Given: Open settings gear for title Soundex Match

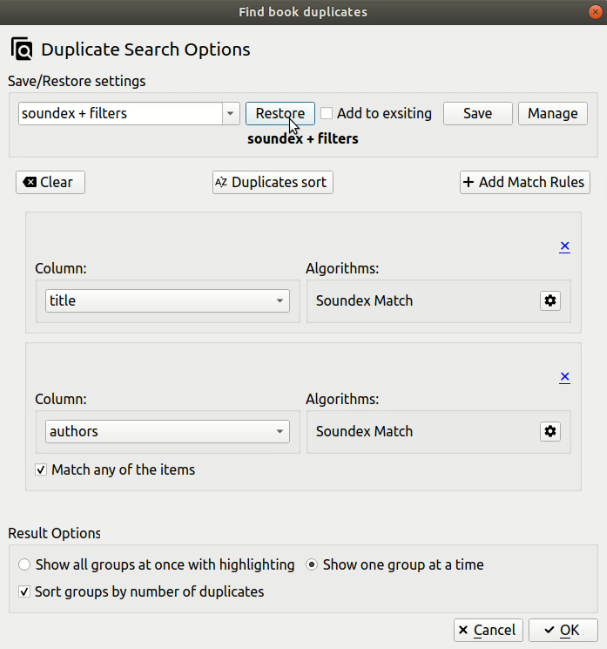Looking at the screenshot, I should pyautogui.click(x=549, y=301).
